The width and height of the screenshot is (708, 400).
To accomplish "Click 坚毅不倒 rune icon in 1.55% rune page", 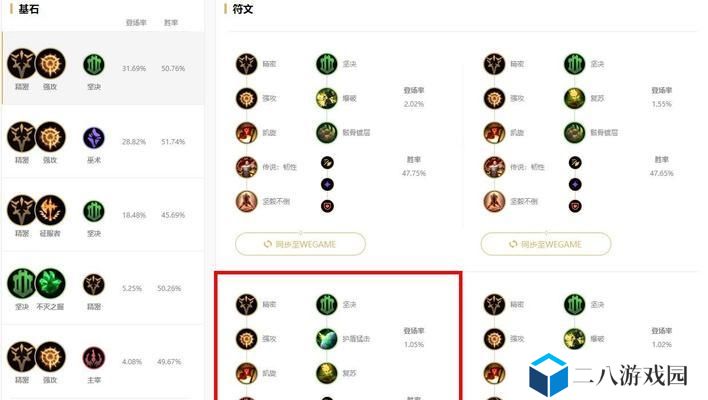I will pyautogui.click(x=494, y=201).
